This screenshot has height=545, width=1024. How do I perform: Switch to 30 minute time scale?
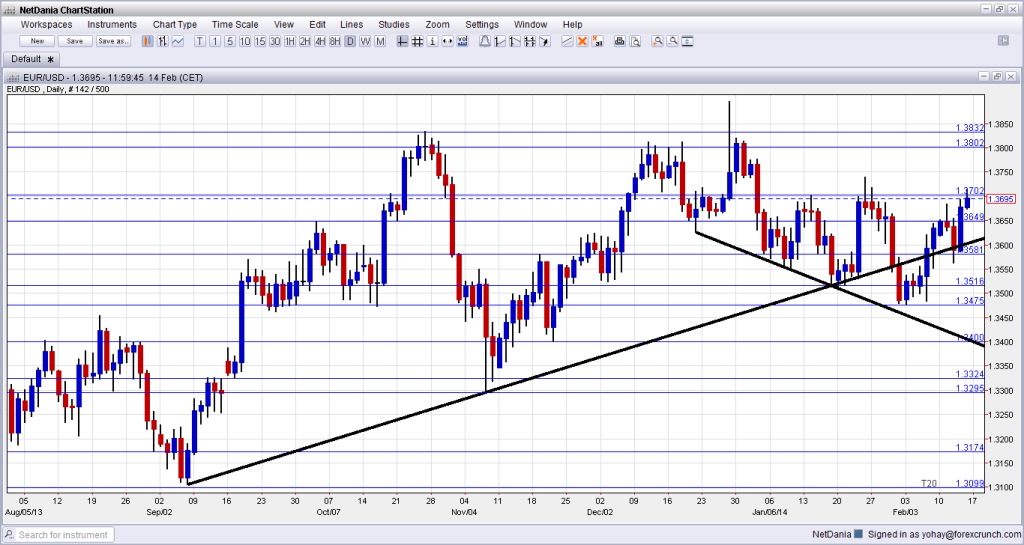point(275,41)
